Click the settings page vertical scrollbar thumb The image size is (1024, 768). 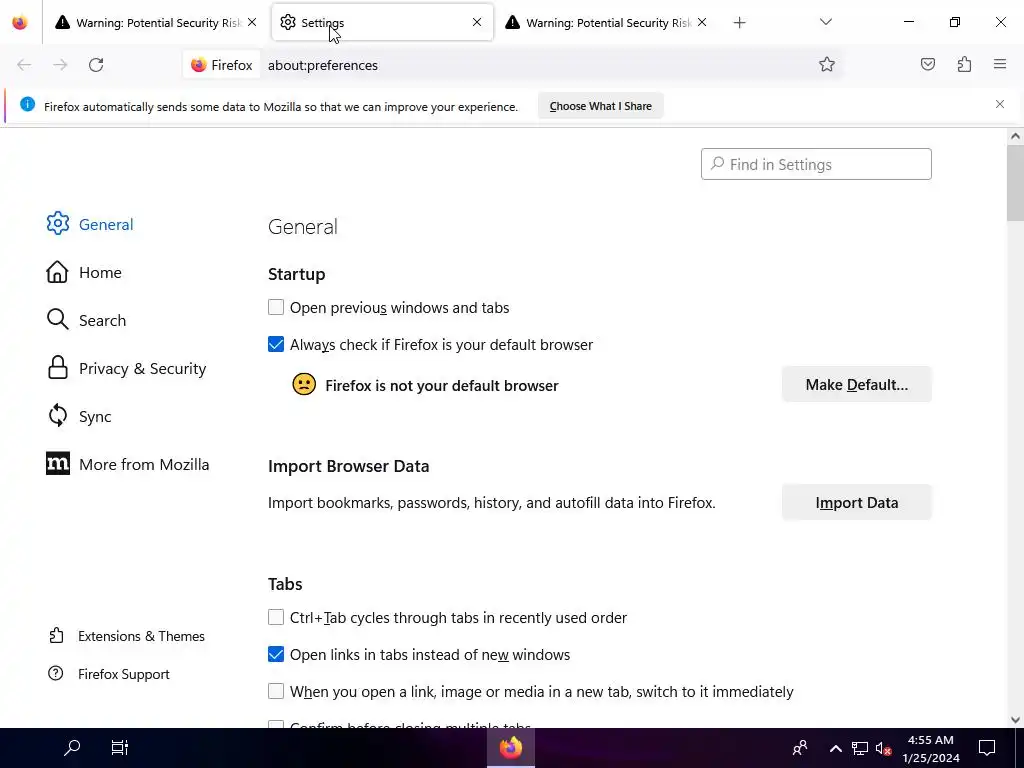pos(1015,183)
